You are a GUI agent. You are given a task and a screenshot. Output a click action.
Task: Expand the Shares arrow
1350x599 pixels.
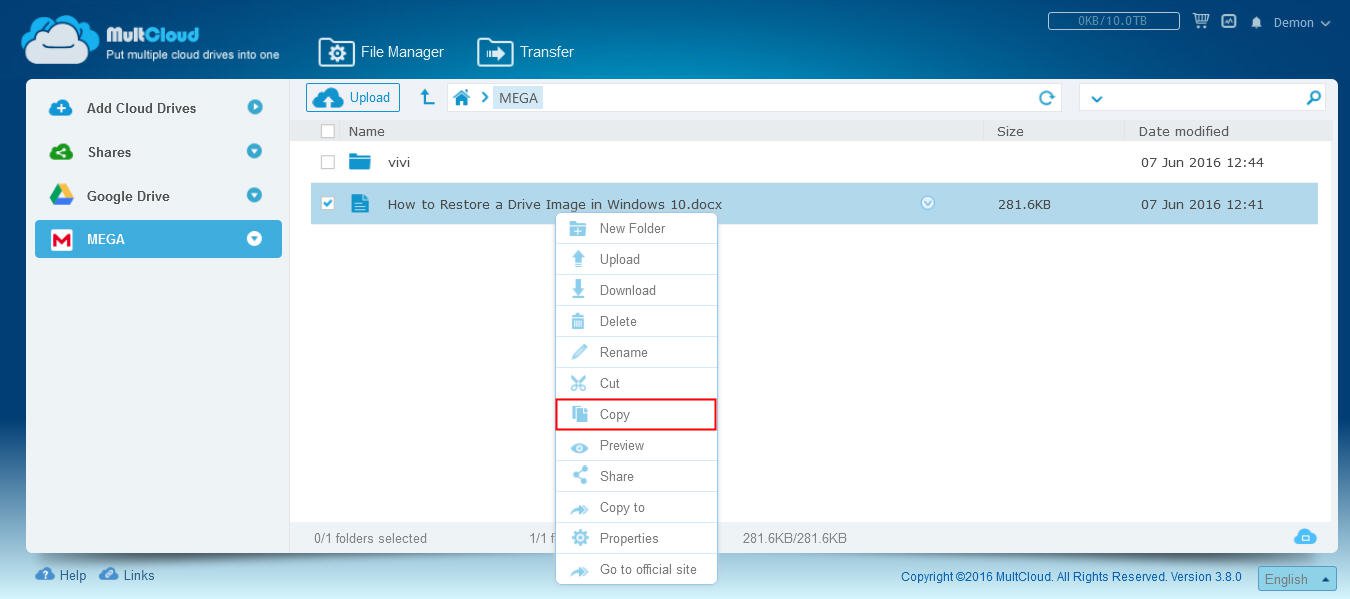pos(254,151)
